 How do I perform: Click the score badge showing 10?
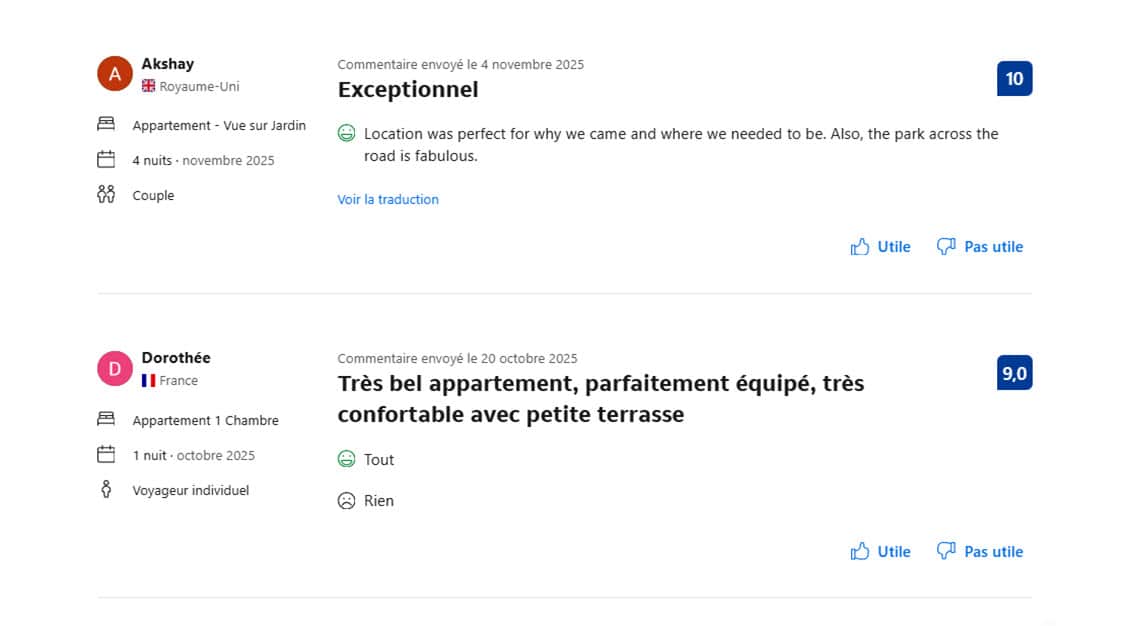pyautogui.click(x=1014, y=79)
